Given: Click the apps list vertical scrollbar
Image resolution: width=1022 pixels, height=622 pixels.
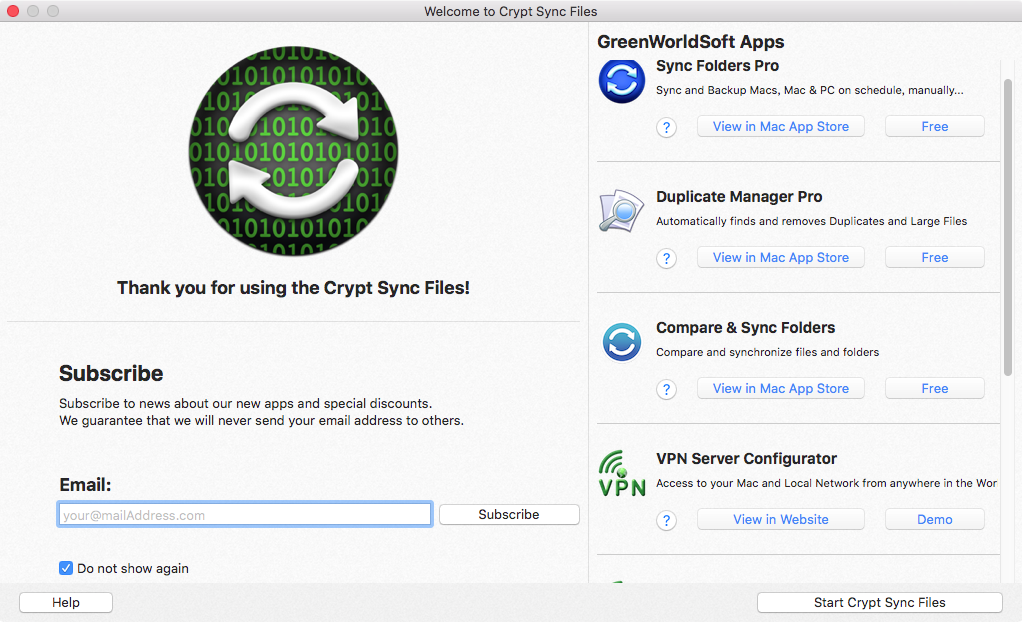Looking at the screenshot, I should click(x=1008, y=226).
